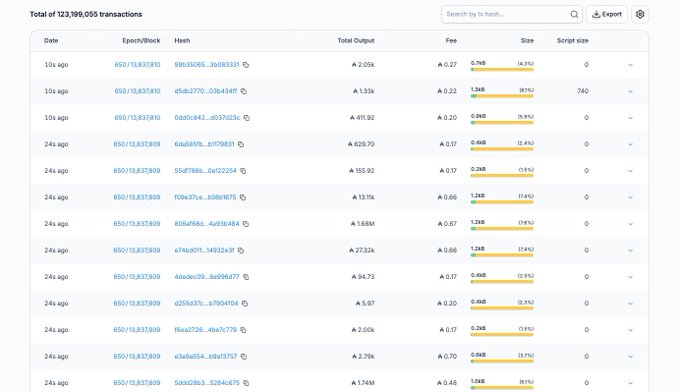Select the 740 script size value
The image size is (680, 392).
[583, 91]
